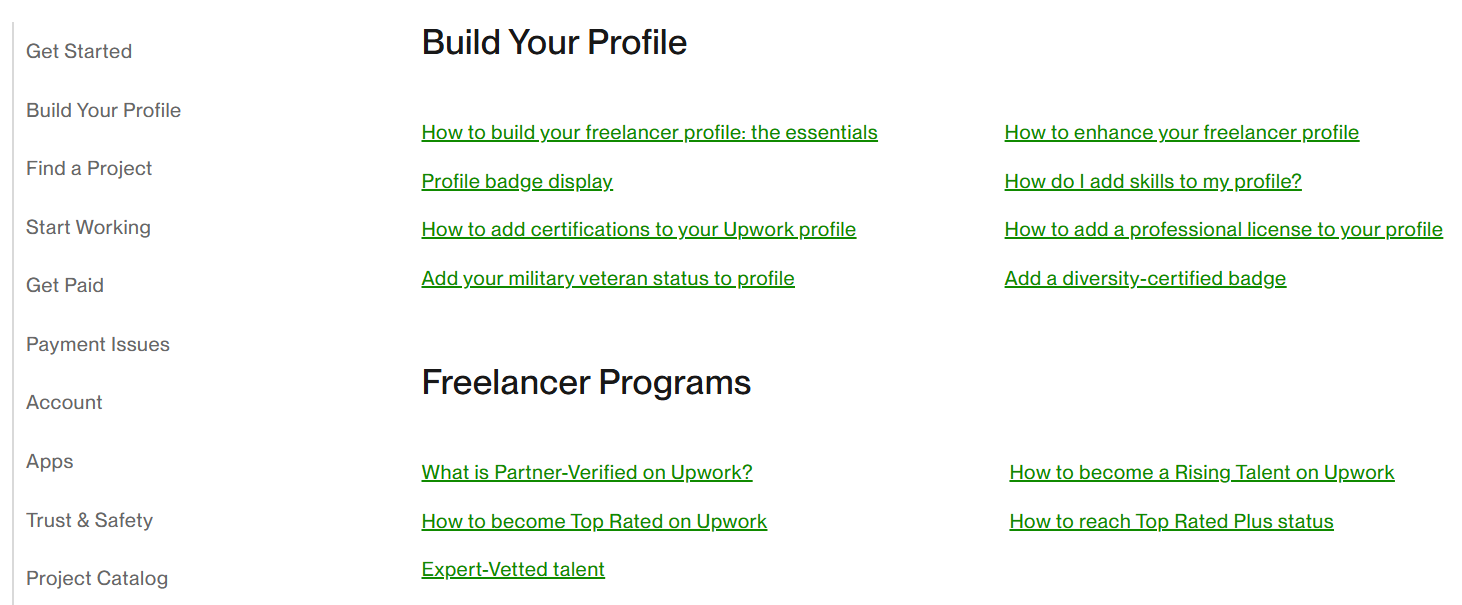Click Add a diversity-certified badge link

pyautogui.click(x=1145, y=278)
